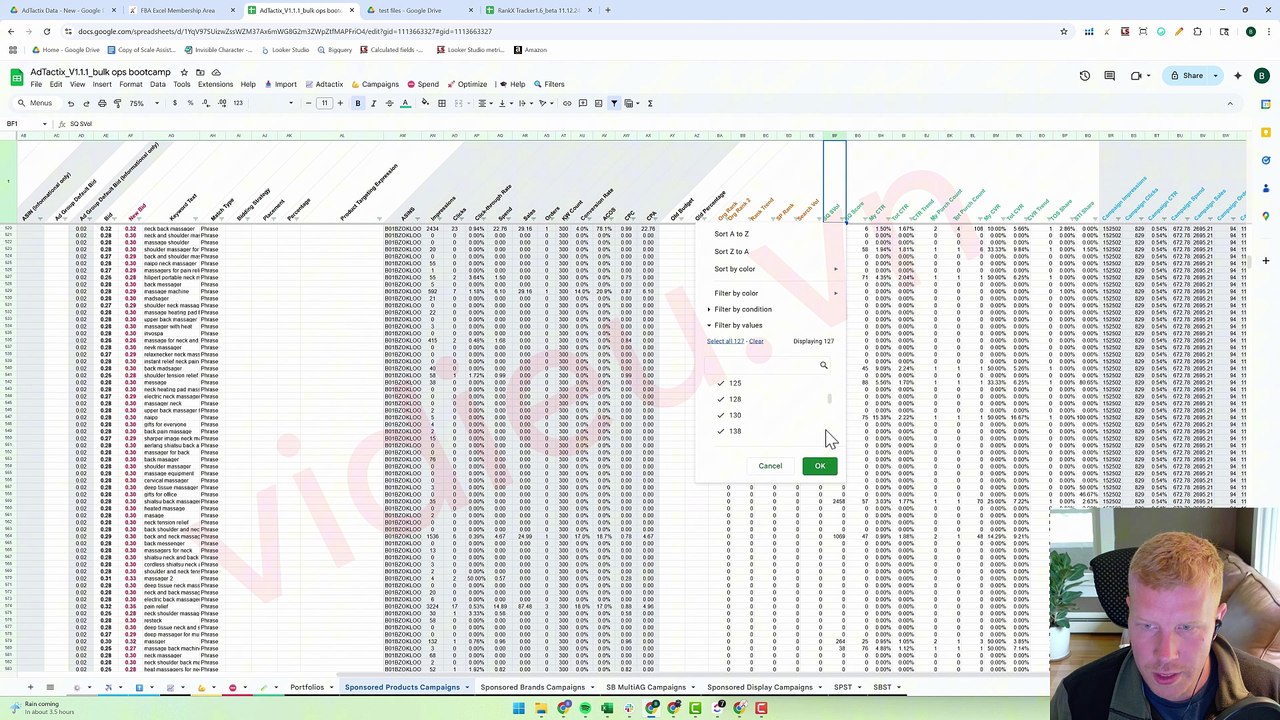Bookmark this page with star icon

tap(1064, 31)
